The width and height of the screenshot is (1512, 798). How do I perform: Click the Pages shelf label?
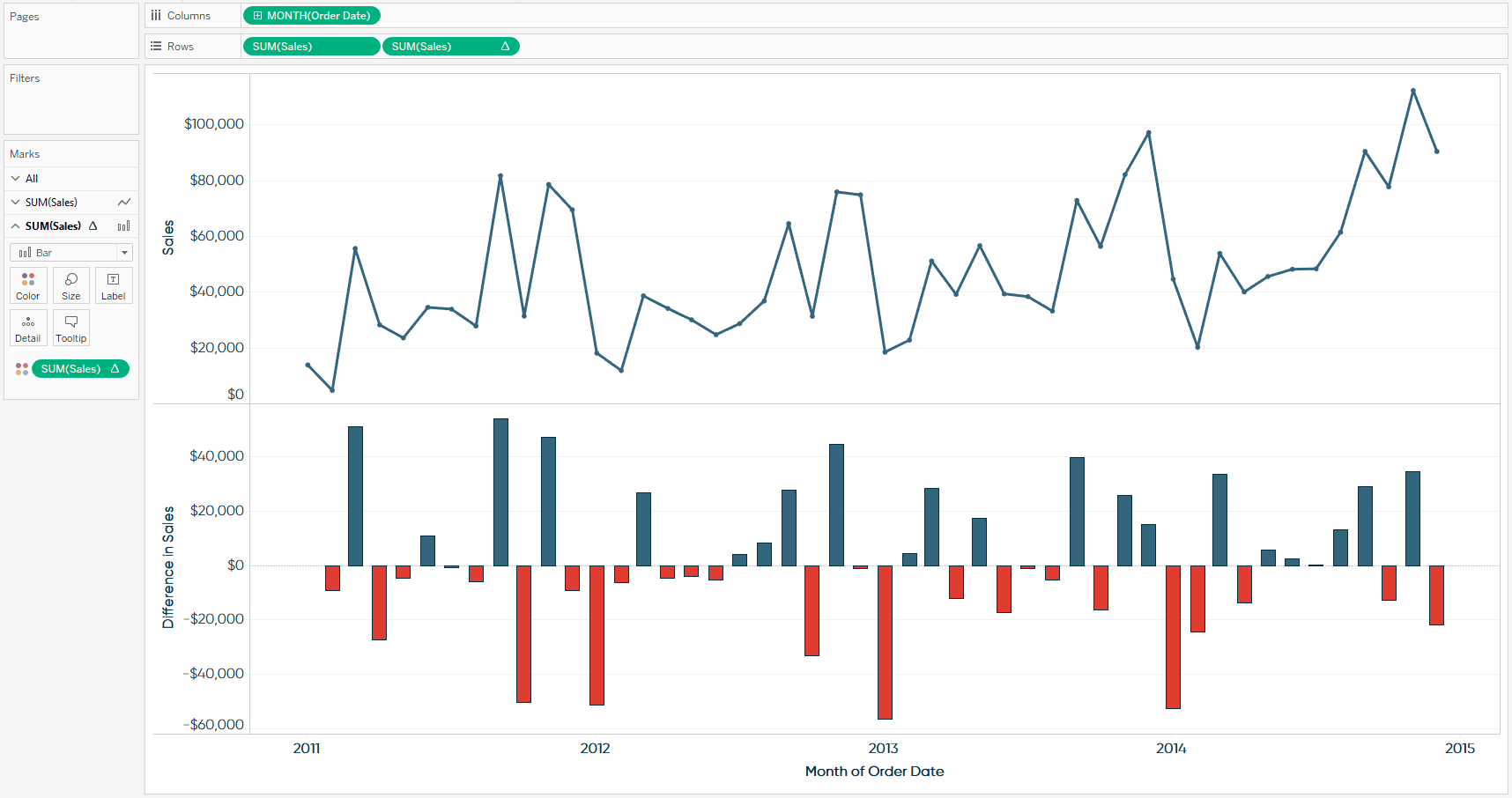point(25,17)
